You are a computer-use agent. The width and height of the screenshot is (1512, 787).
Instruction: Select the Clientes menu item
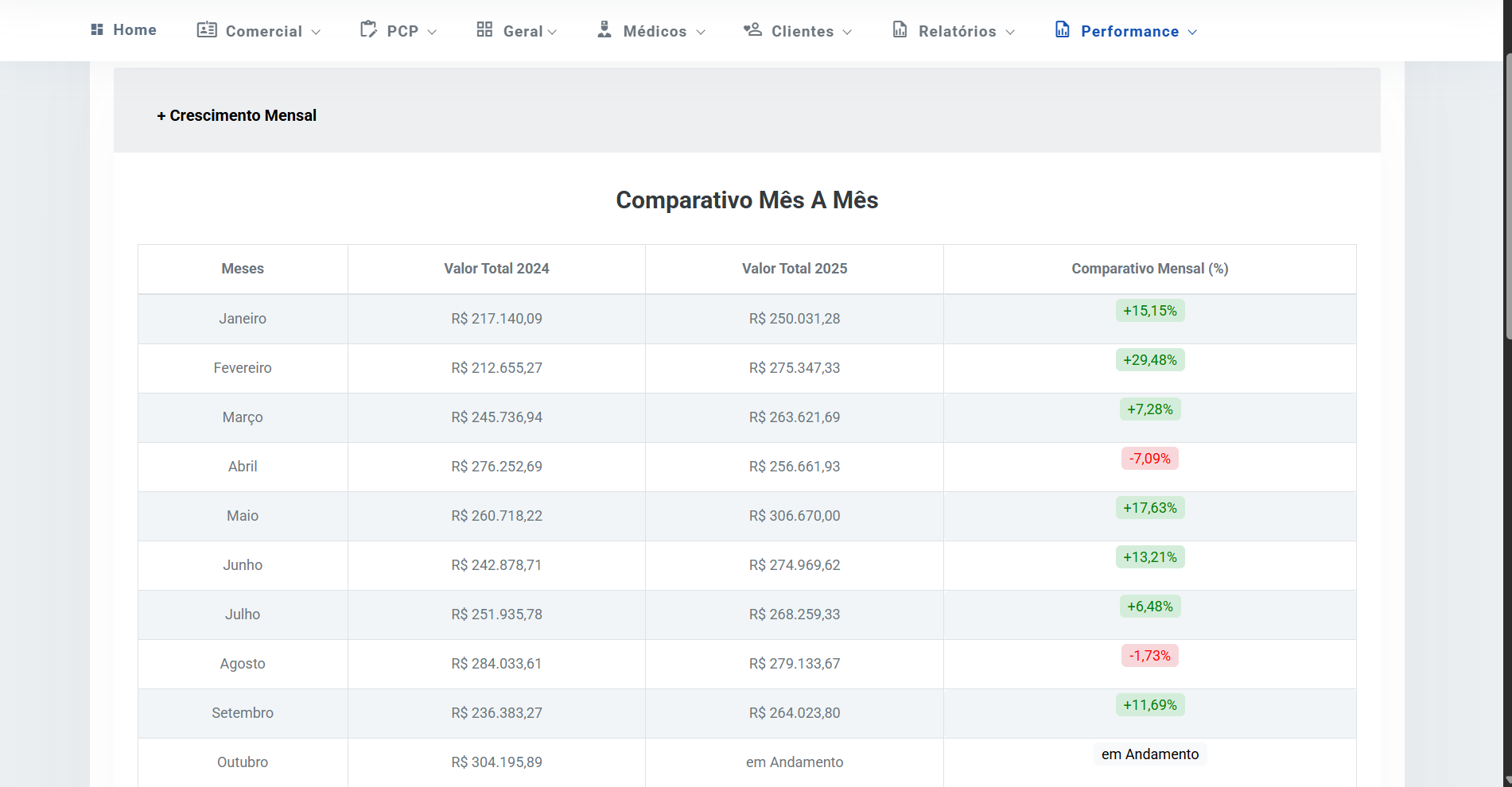(802, 31)
